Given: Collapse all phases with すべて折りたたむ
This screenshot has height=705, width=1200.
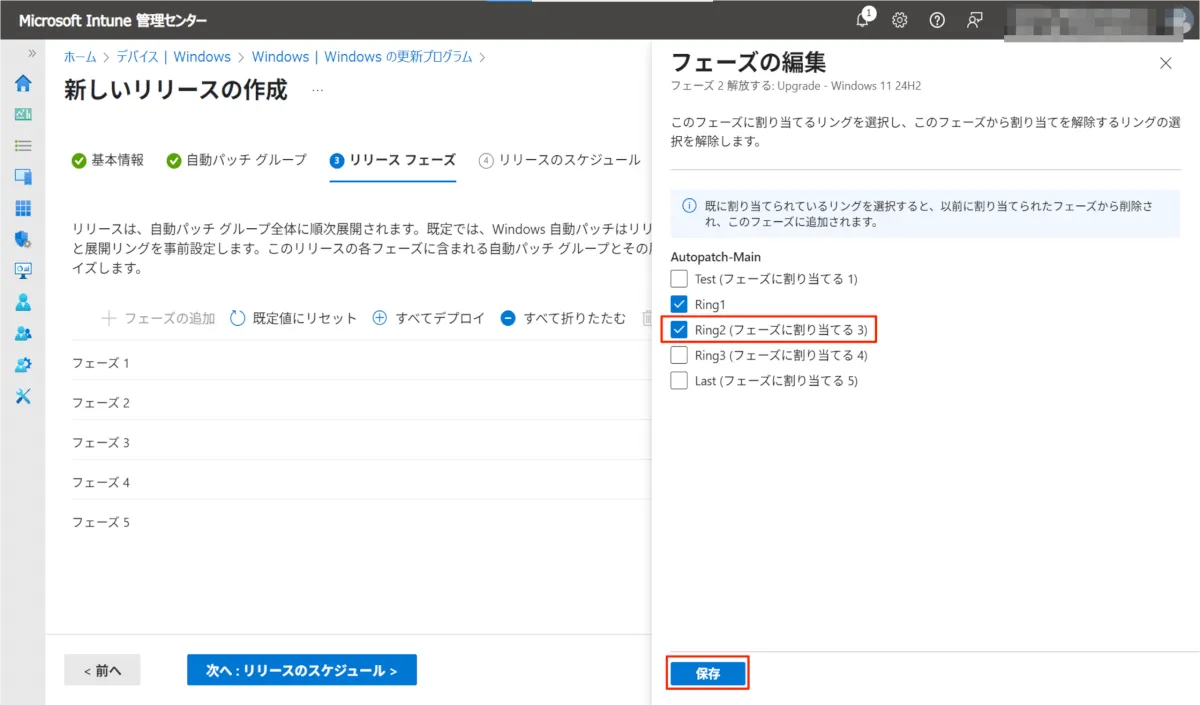Looking at the screenshot, I should pos(563,318).
